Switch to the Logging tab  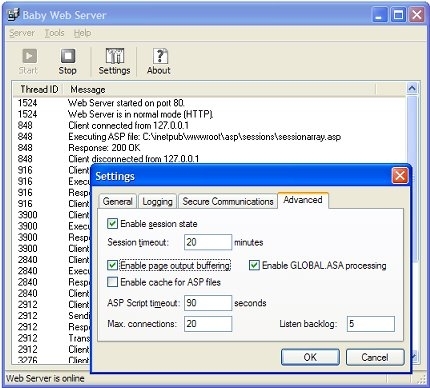click(157, 201)
